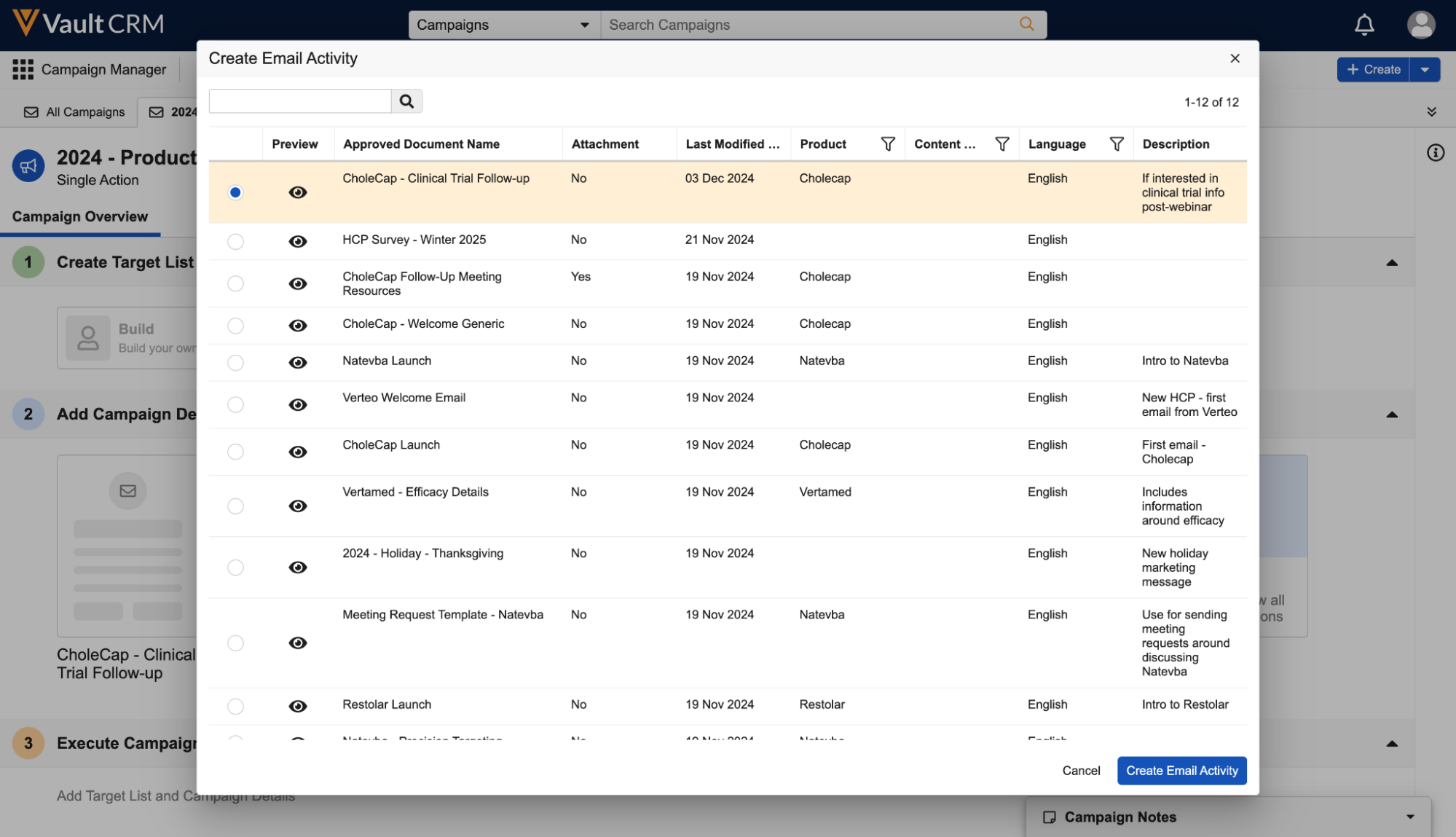This screenshot has height=837, width=1456.
Task: Expand the Campaign Notes panel
Action: (1410, 817)
